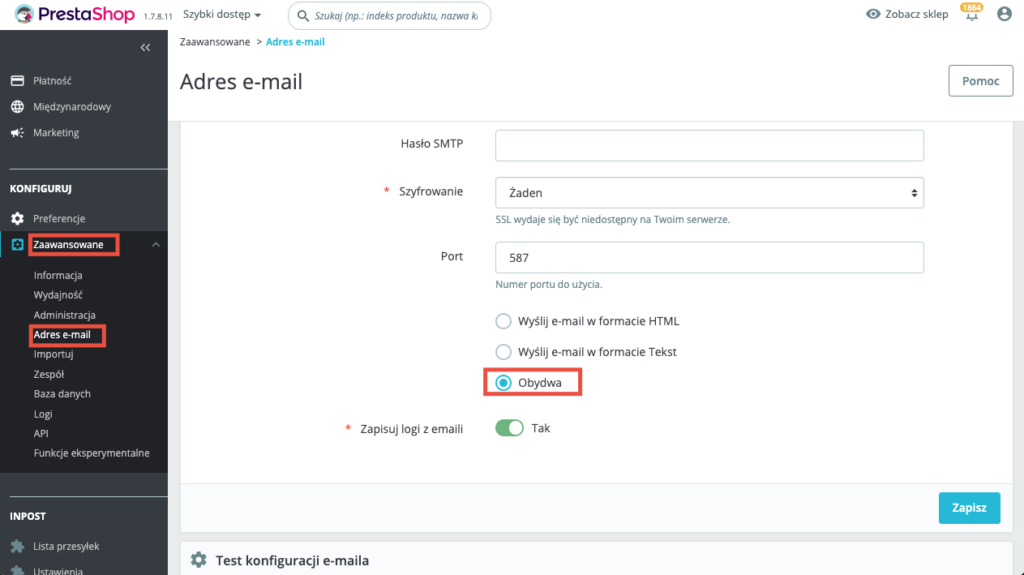Click the 1864 notification badge
This screenshot has height=575, width=1024.
point(972,7)
